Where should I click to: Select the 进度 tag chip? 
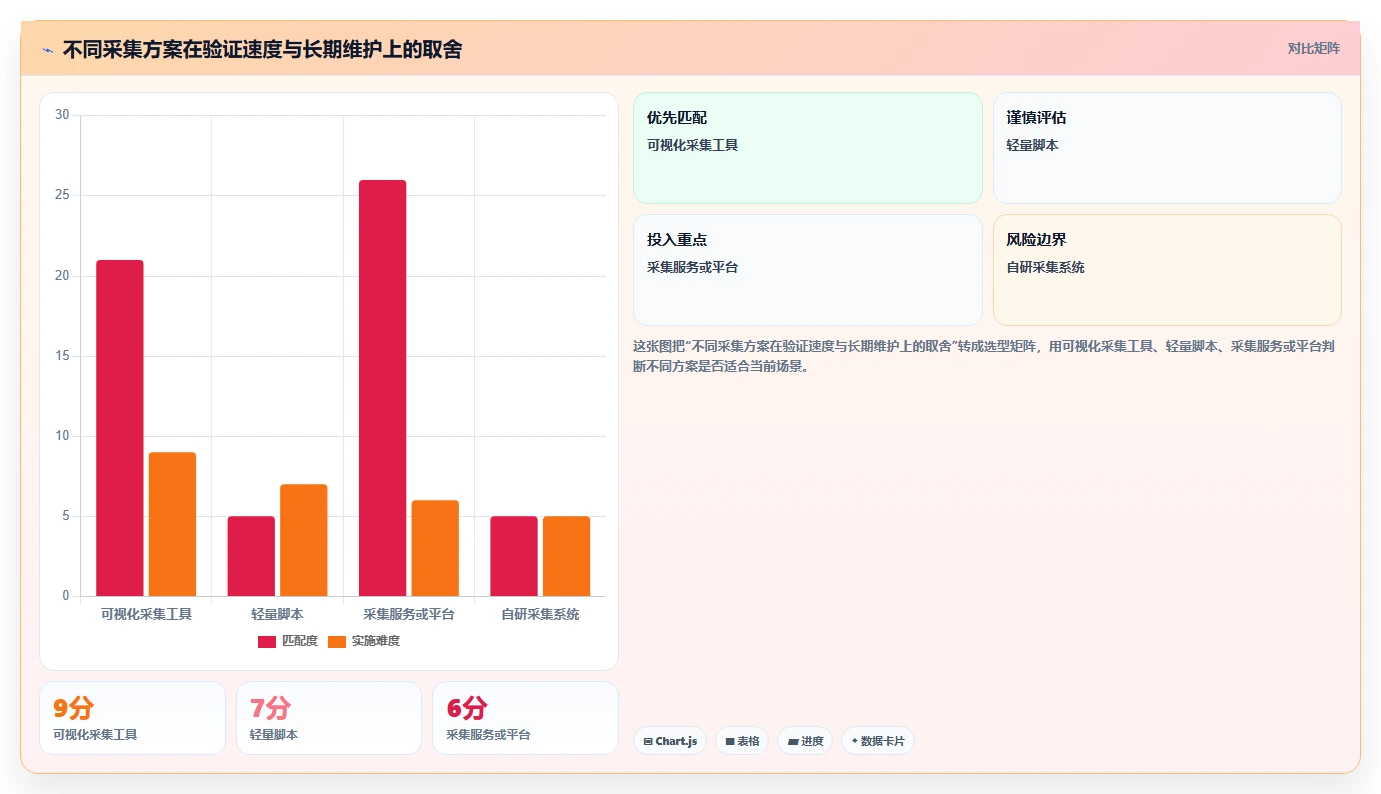(x=805, y=741)
